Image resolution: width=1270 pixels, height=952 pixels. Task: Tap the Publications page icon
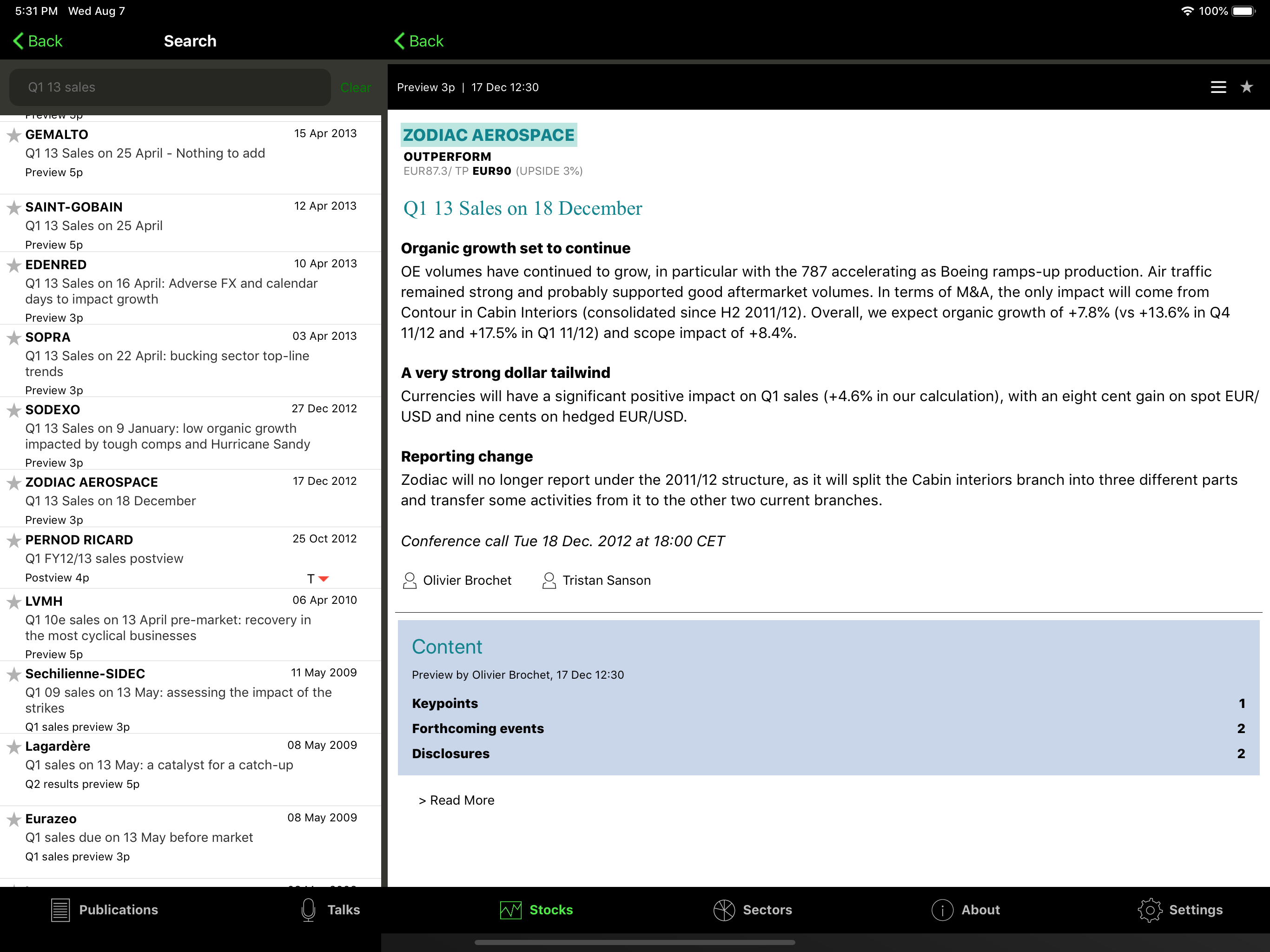point(60,910)
